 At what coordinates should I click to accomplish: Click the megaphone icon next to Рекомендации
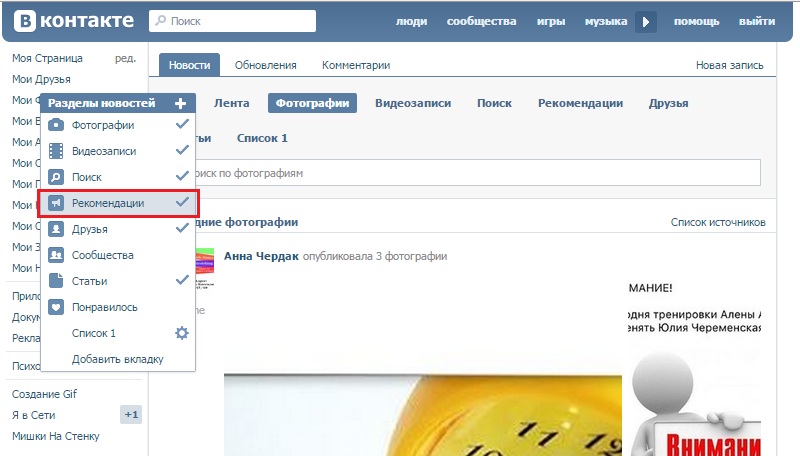click(56, 203)
